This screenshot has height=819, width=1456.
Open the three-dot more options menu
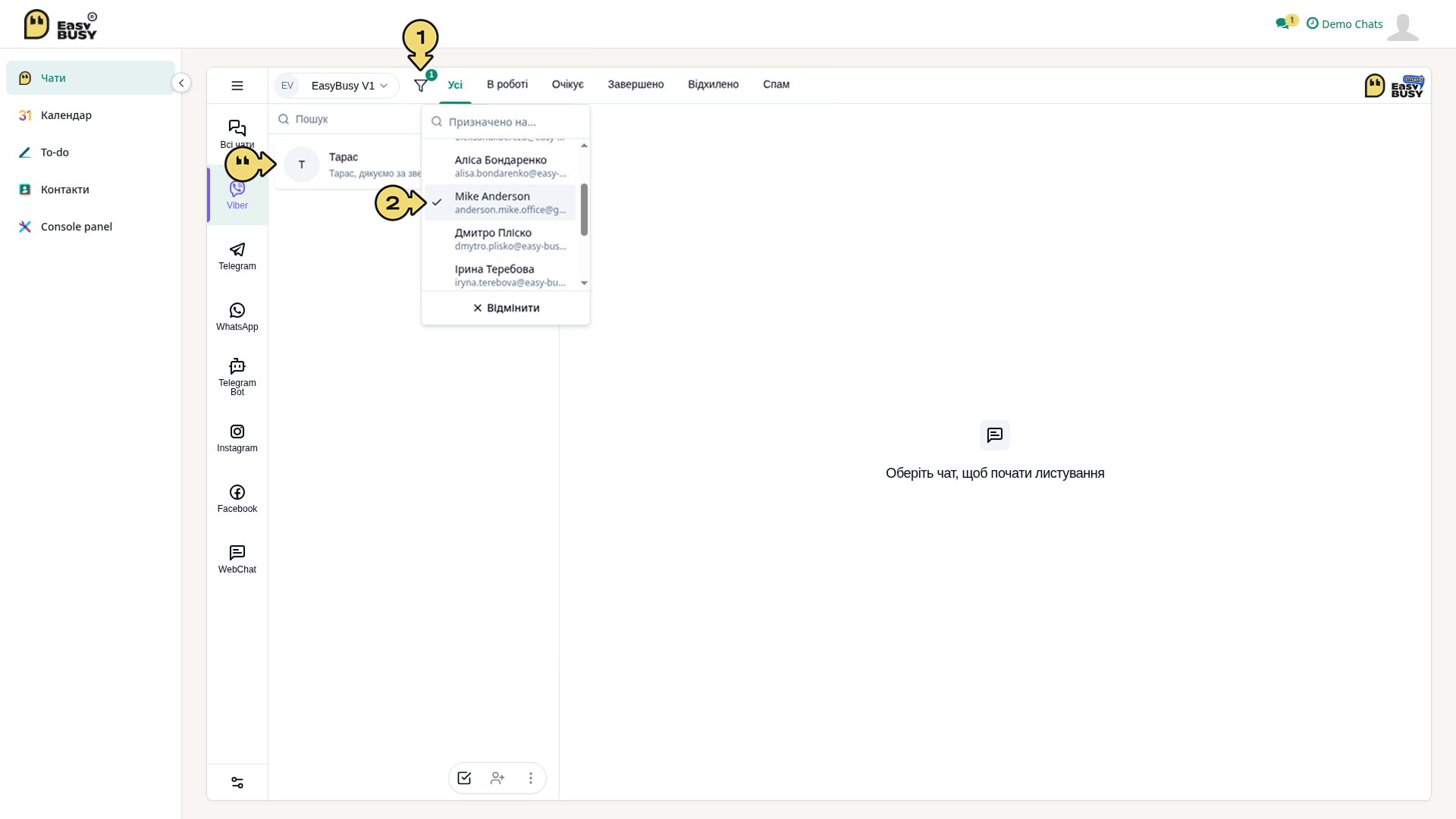click(x=531, y=778)
